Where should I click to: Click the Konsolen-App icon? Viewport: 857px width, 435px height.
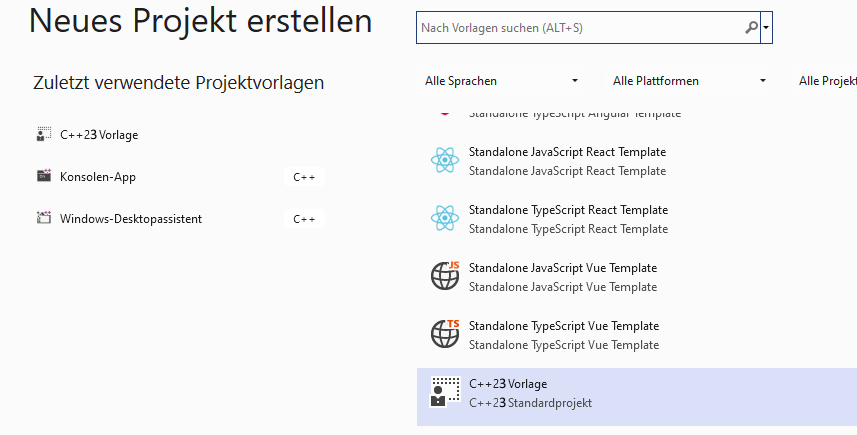(x=44, y=176)
